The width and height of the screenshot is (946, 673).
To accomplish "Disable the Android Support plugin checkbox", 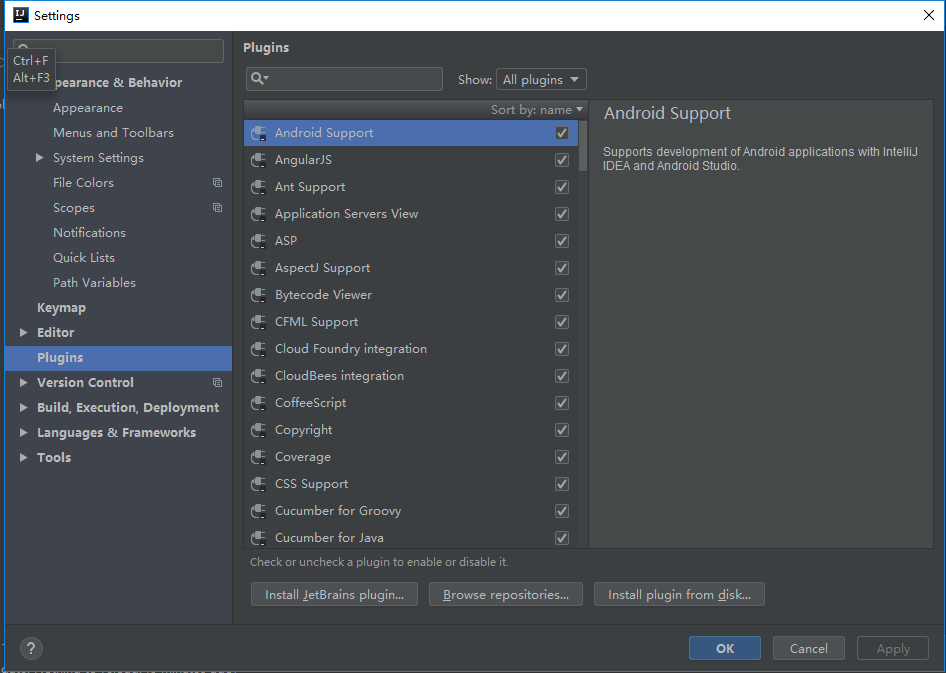I will click(x=562, y=133).
